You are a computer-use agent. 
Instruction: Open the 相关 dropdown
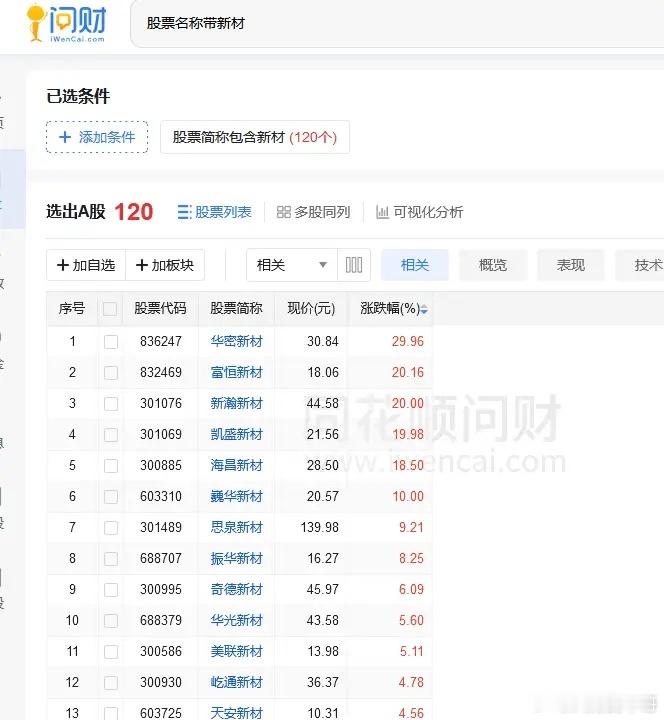tap(292, 265)
